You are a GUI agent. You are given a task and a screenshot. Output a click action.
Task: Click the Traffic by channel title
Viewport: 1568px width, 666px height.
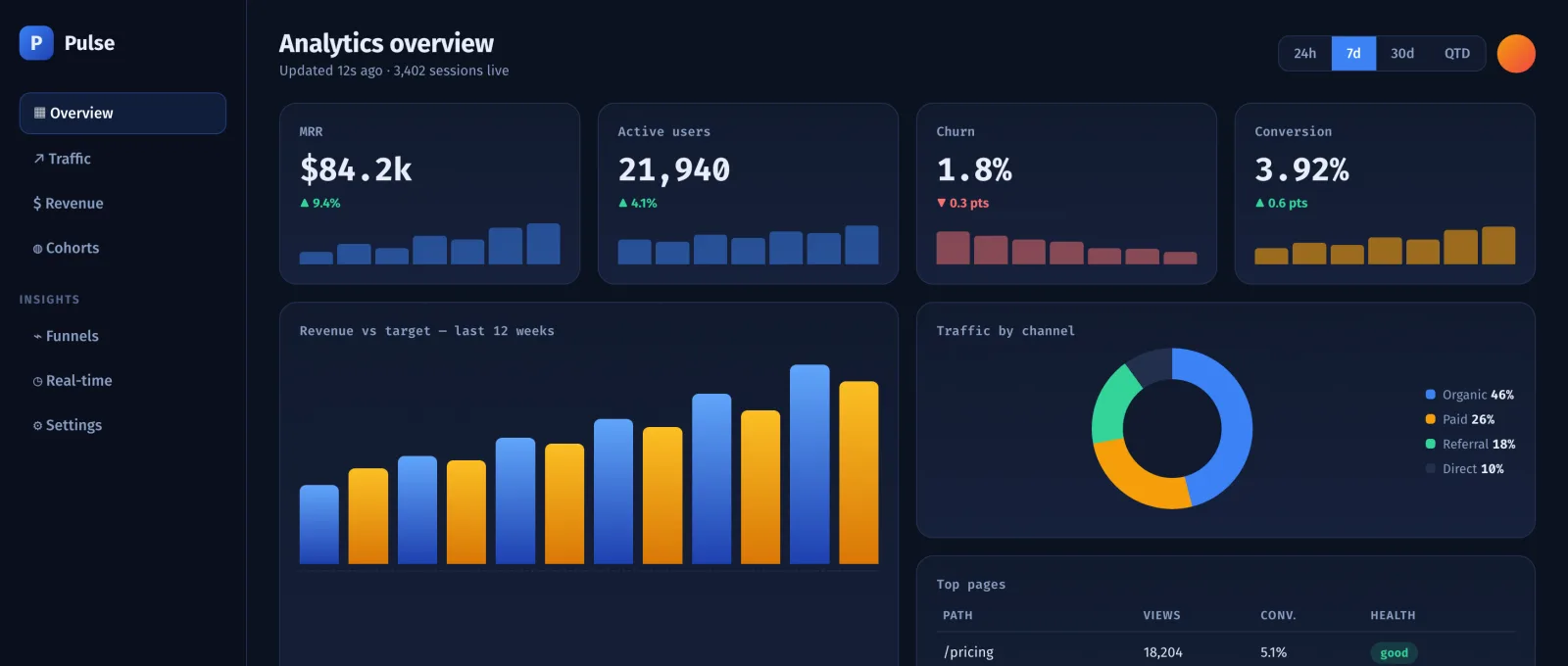point(1005,331)
